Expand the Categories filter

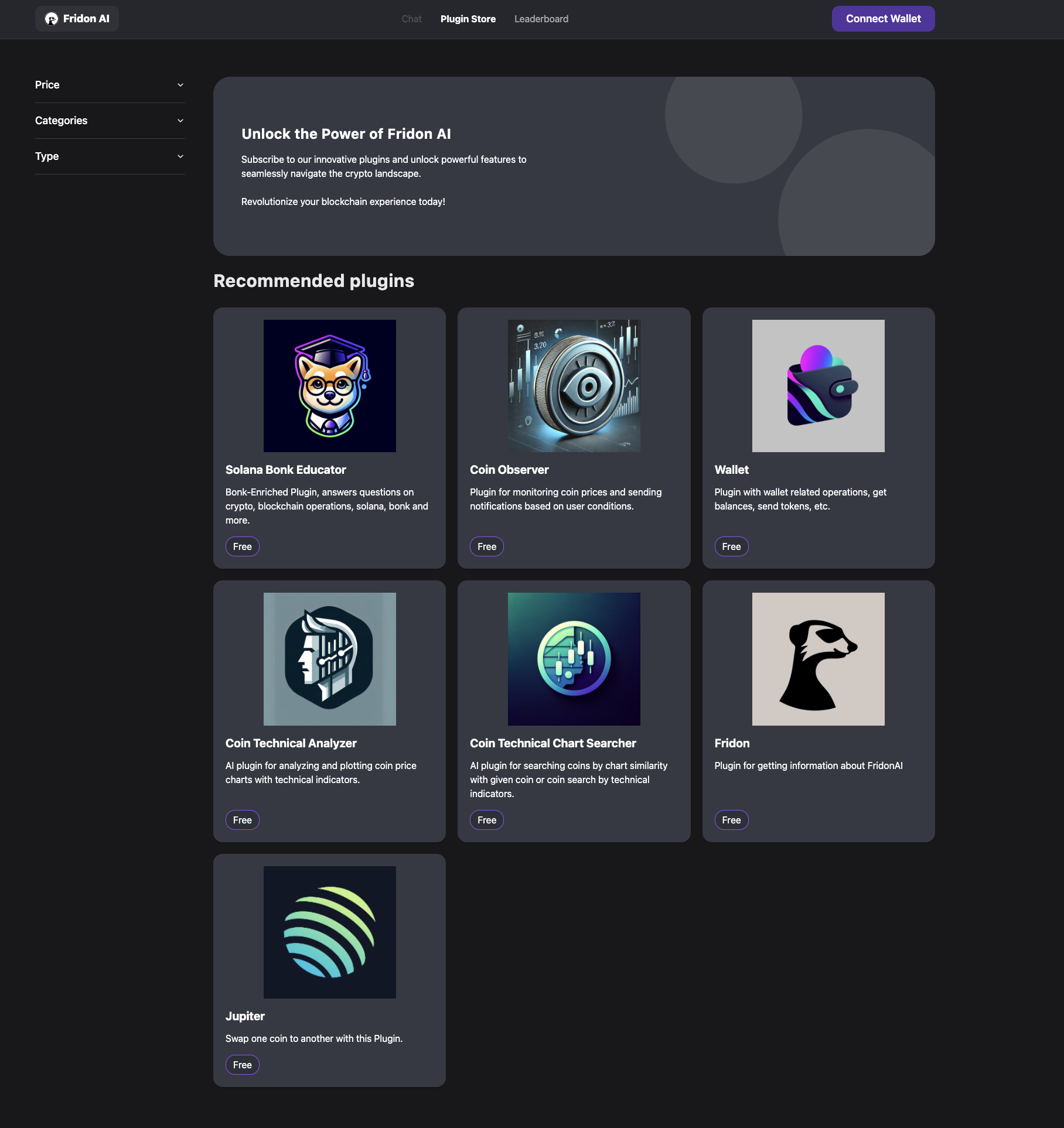click(x=110, y=121)
